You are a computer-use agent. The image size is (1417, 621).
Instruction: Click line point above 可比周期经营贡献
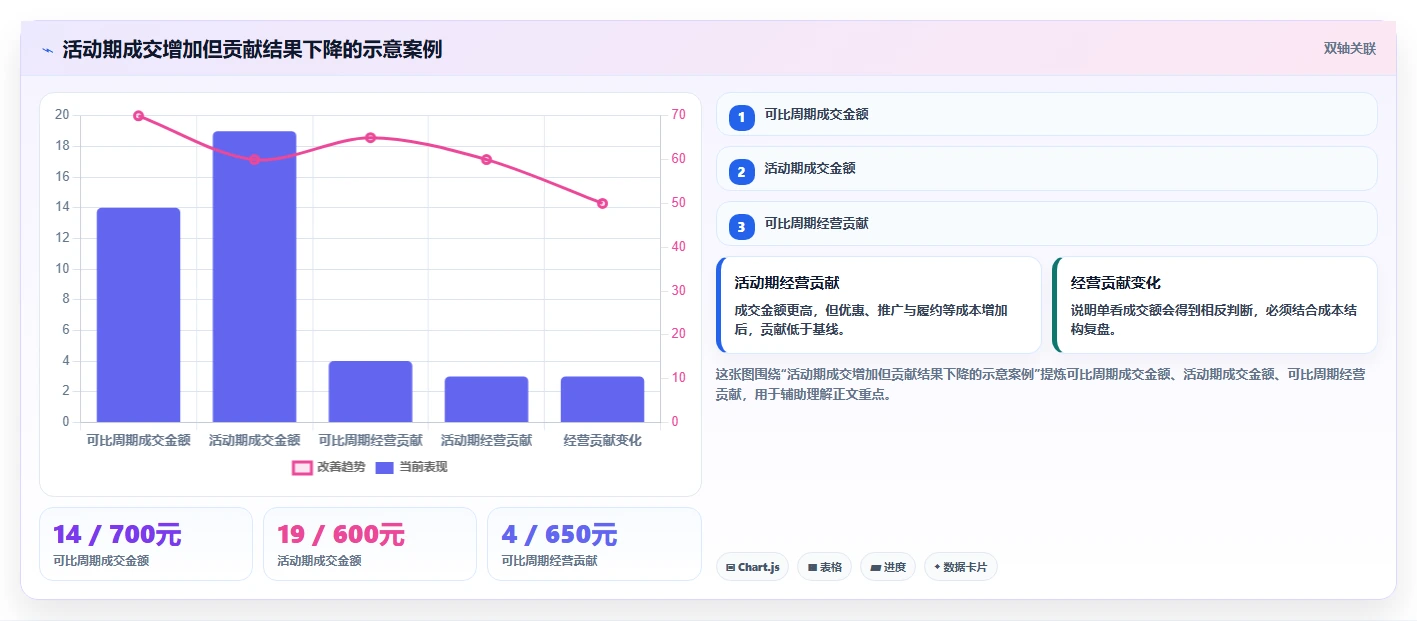(370, 138)
